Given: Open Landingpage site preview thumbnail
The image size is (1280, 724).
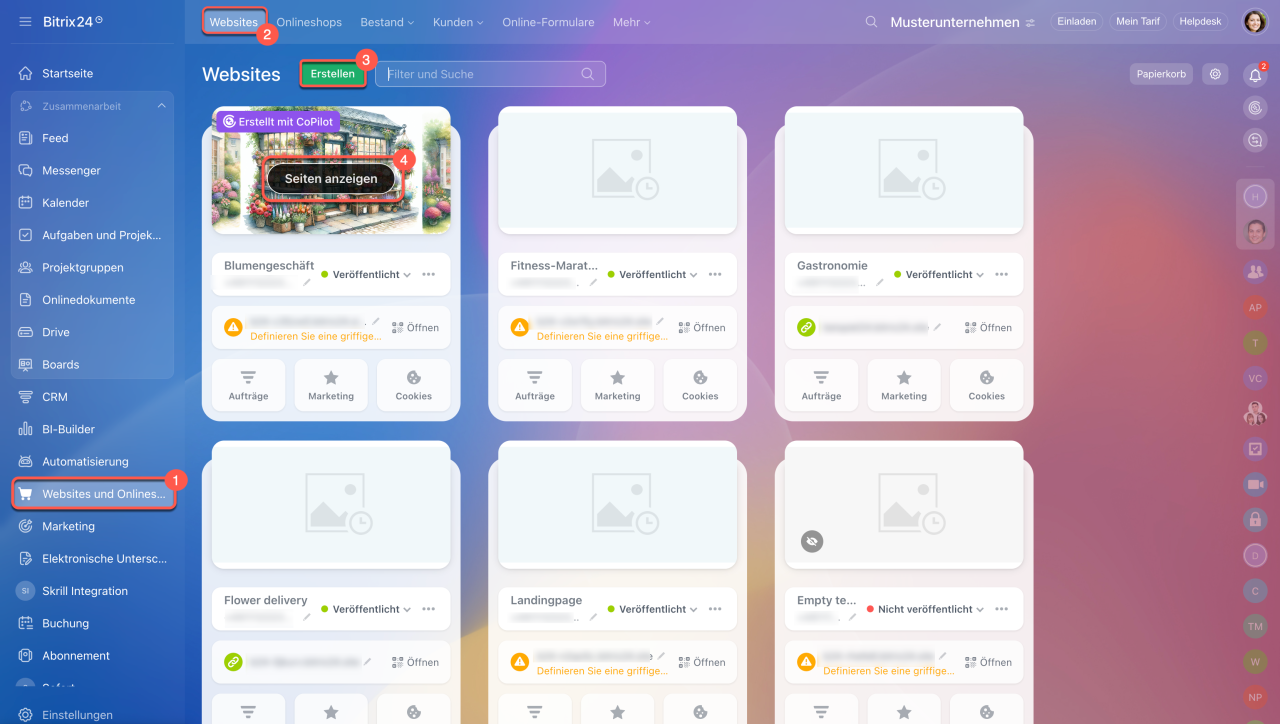Looking at the screenshot, I should pos(617,505).
